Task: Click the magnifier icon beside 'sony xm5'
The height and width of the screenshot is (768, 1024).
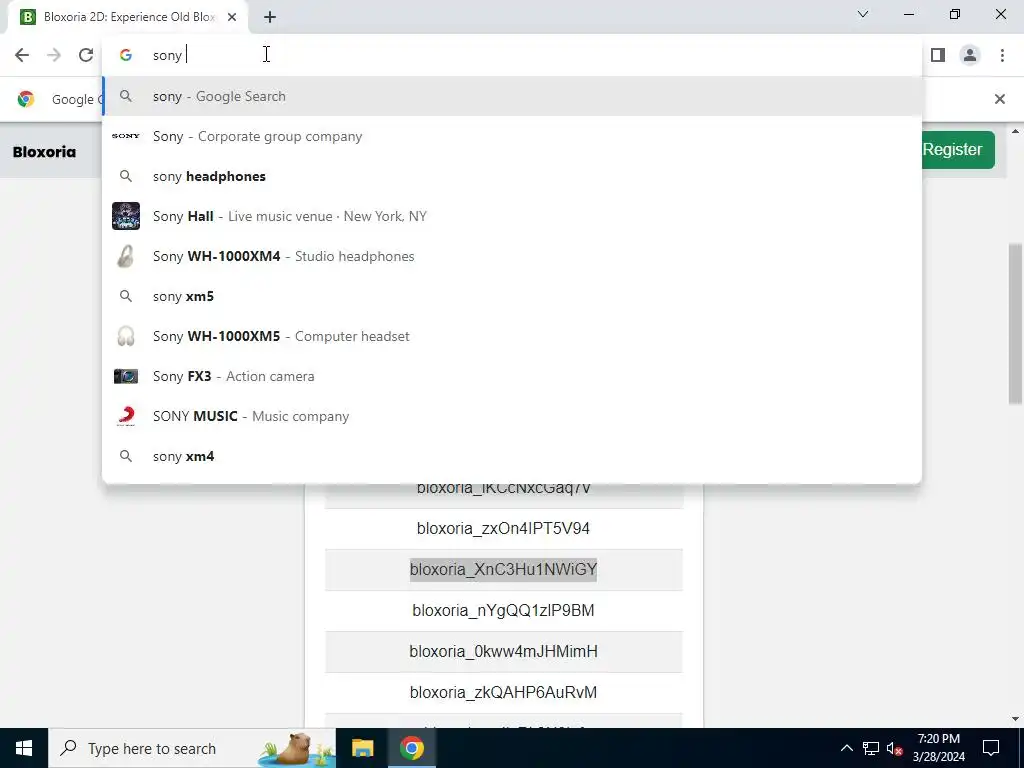Action: pyautogui.click(x=125, y=296)
